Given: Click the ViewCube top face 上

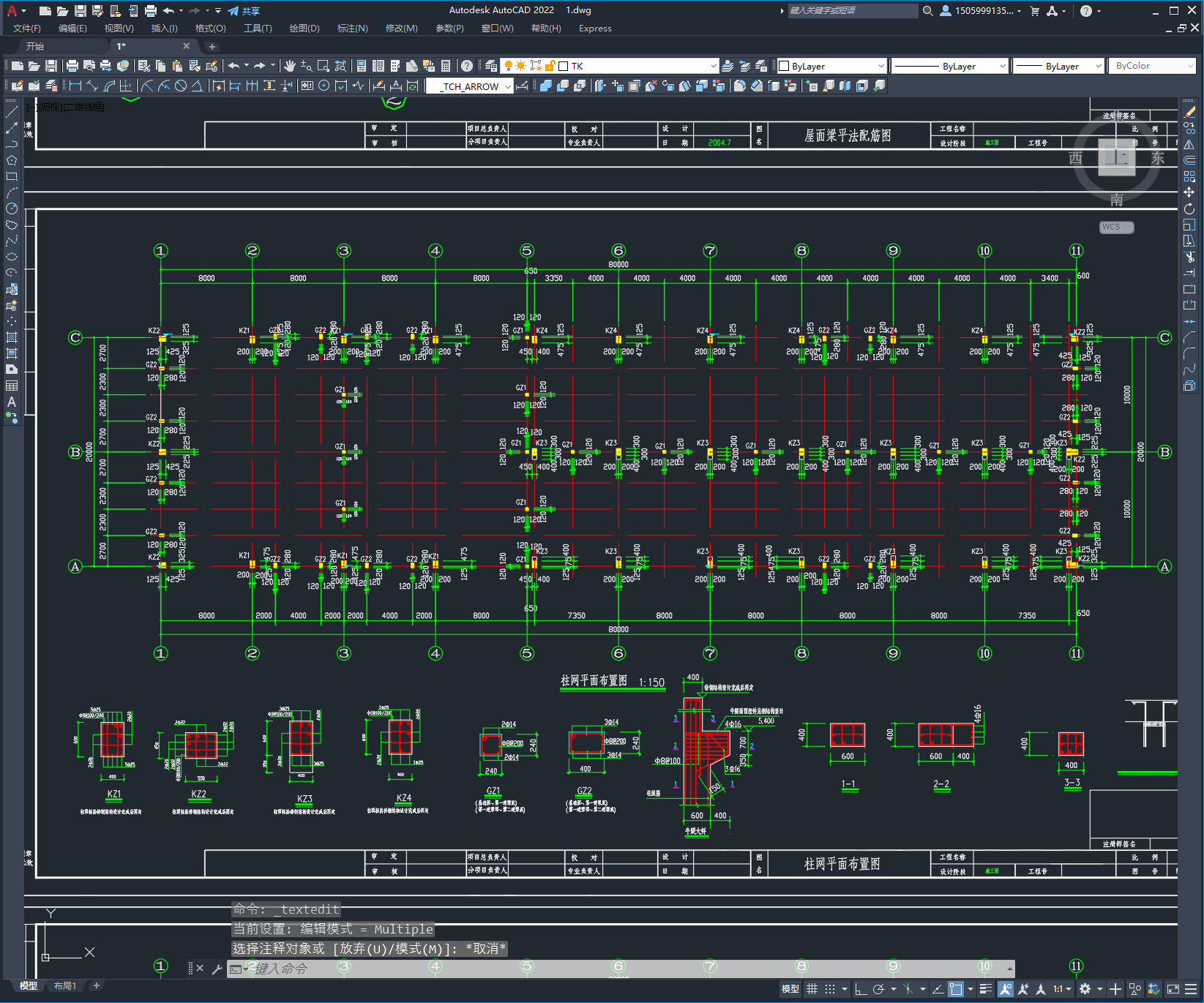Looking at the screenshot, I should 1117,157.
